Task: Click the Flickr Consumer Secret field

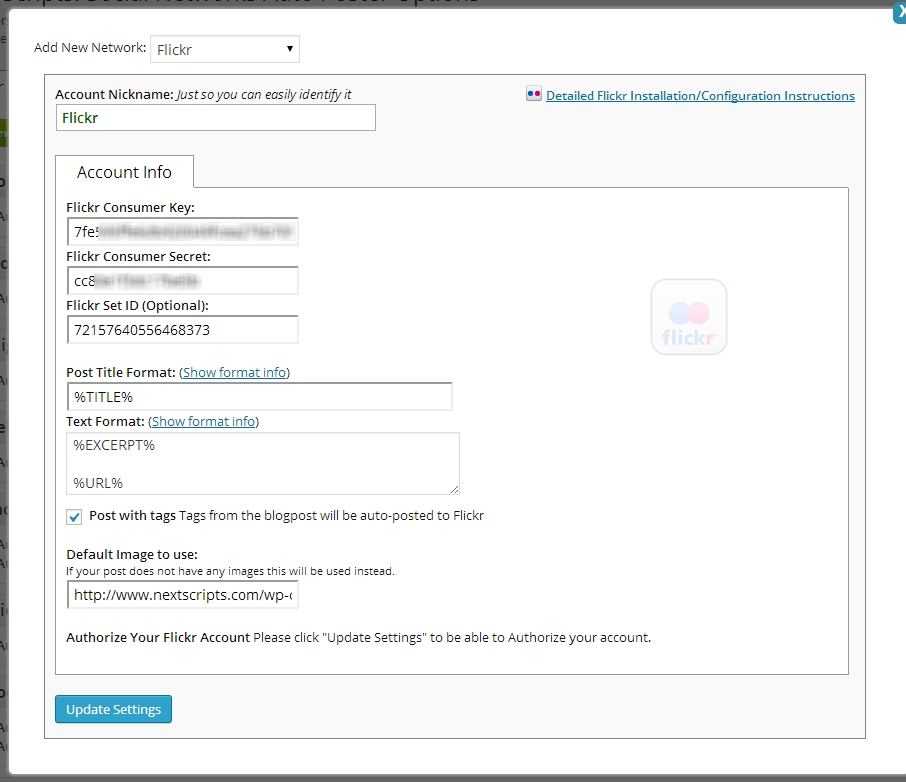Action: point(183,281)
